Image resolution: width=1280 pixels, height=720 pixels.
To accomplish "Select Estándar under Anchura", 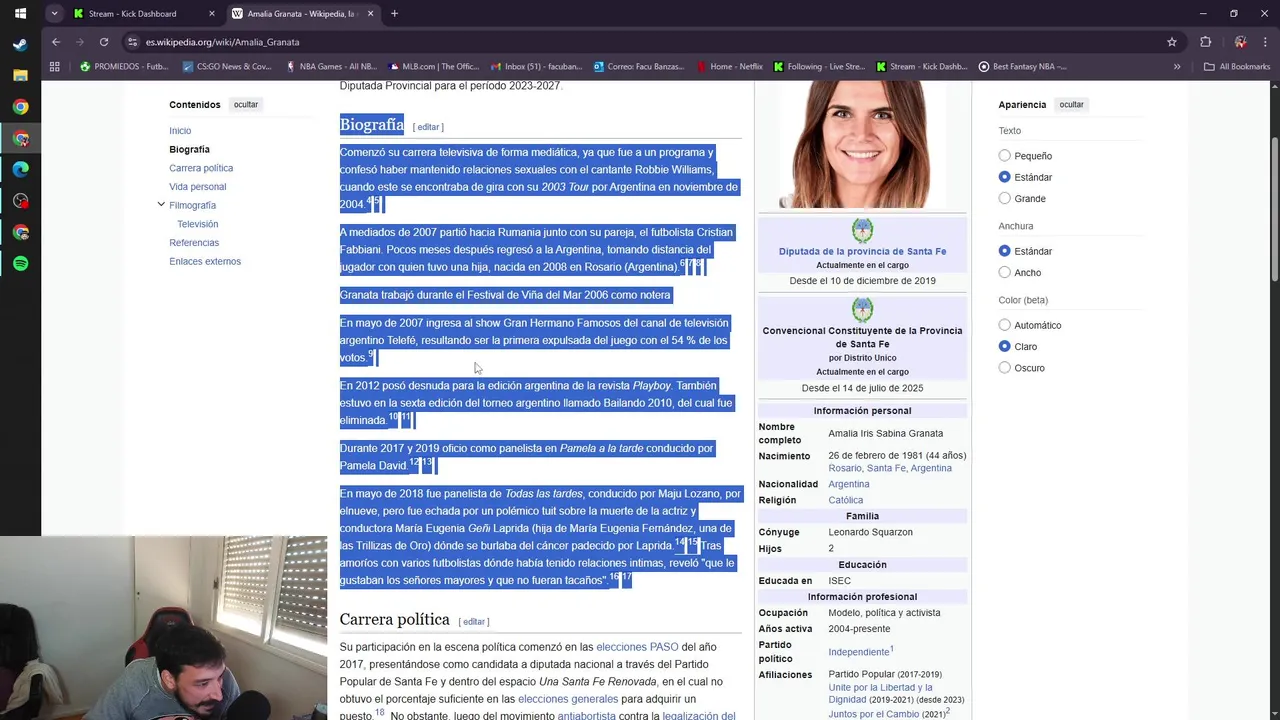I will (x=1004, y=251).
